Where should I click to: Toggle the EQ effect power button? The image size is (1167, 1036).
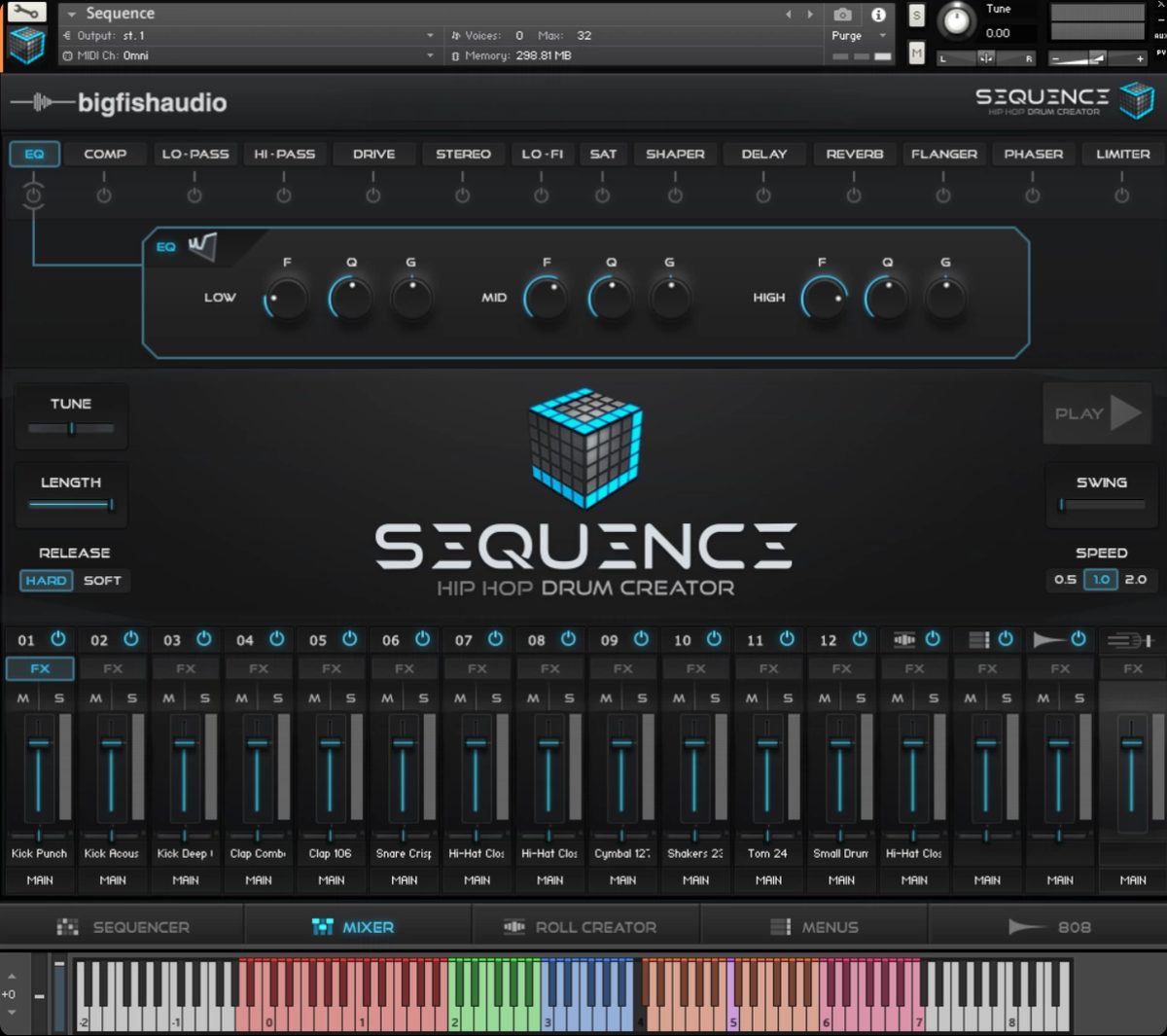34,196
